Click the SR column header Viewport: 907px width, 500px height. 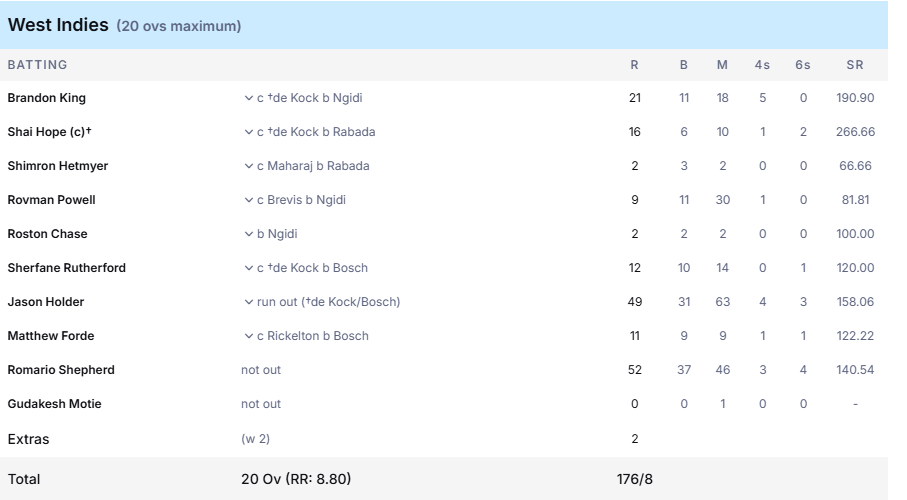pyautogui.click(x=854, y=65)
